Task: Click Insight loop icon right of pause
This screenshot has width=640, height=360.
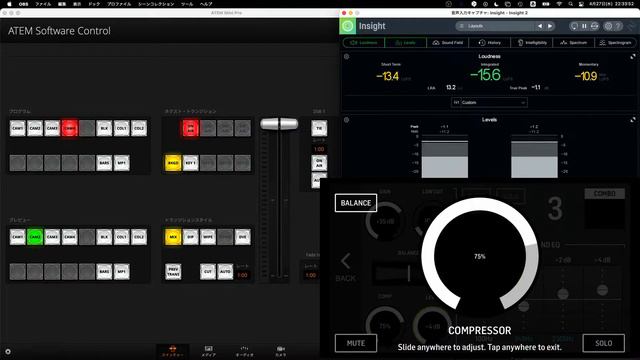Action: pyautogui.click(x=594, y=26)
